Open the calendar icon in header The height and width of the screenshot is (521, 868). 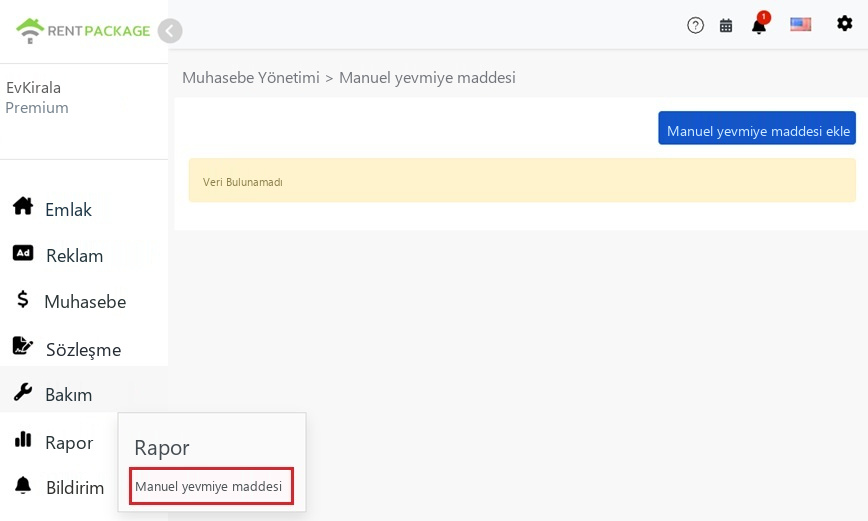point(726,25)
